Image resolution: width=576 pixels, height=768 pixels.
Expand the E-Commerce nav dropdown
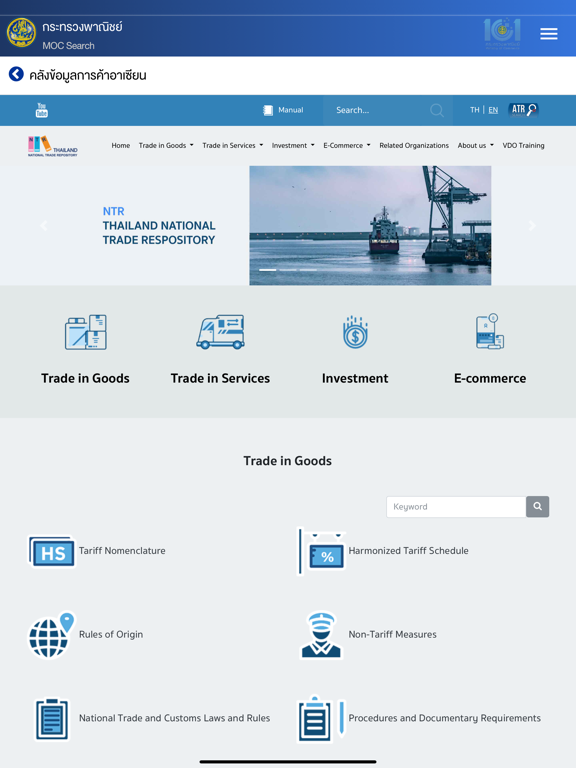pos(347,145)
